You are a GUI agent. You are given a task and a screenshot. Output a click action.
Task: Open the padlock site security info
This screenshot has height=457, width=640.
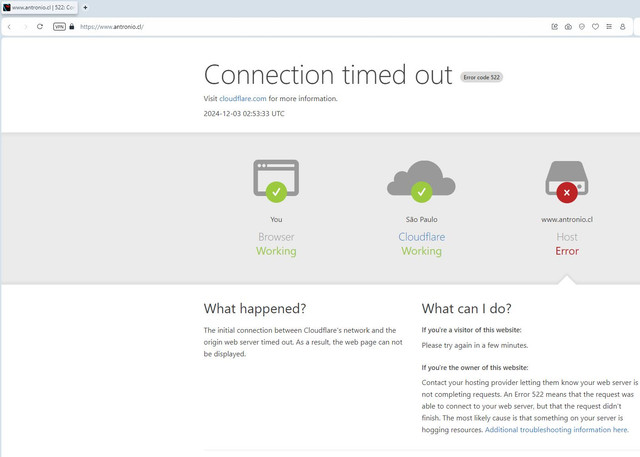click(x=72, y=27)
